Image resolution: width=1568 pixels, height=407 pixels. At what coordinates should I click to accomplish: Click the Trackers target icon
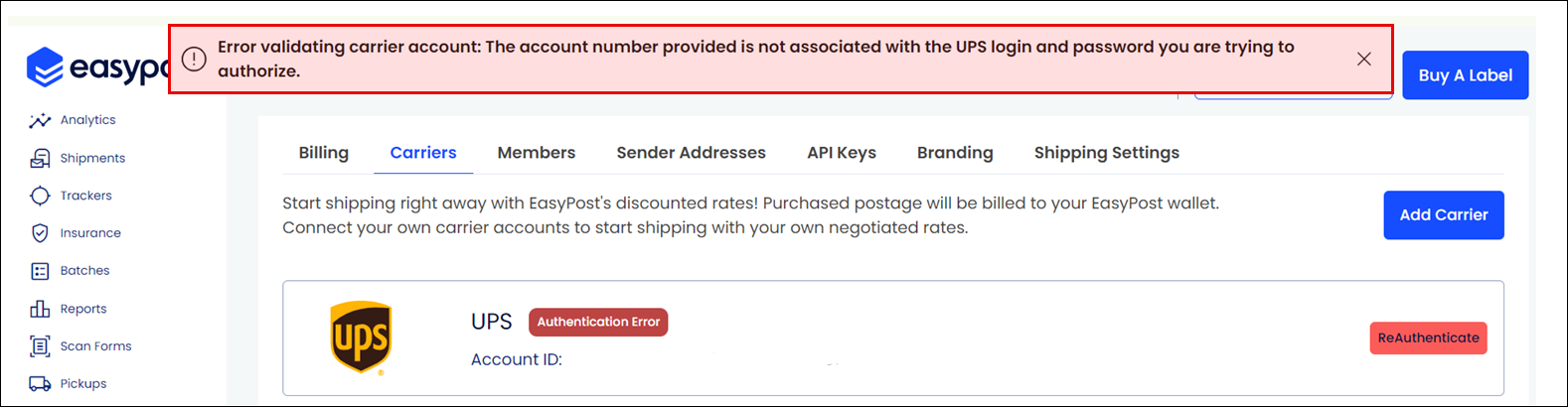[x=40, y=196]
